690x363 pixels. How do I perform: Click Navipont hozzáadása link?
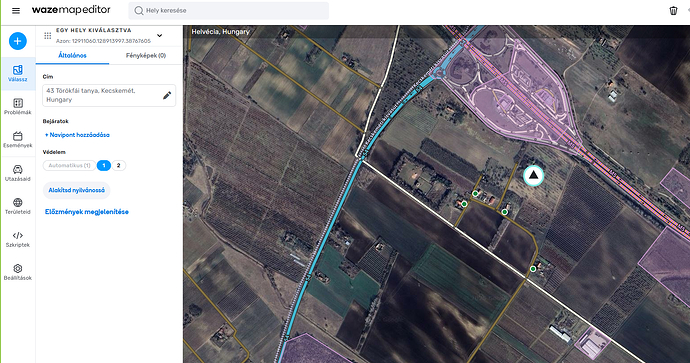(77, 135)
